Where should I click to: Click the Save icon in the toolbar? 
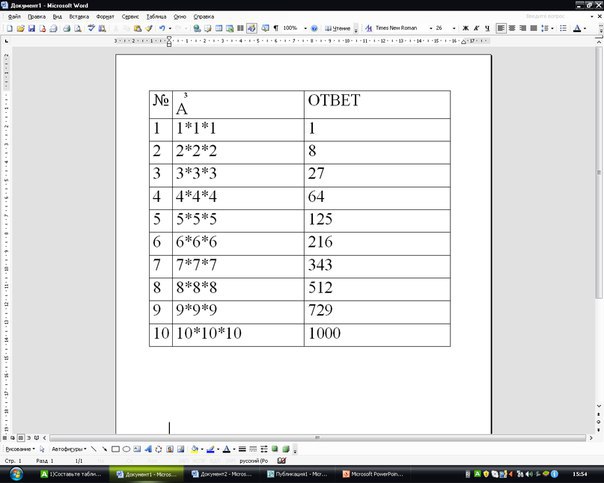(31, 29)
